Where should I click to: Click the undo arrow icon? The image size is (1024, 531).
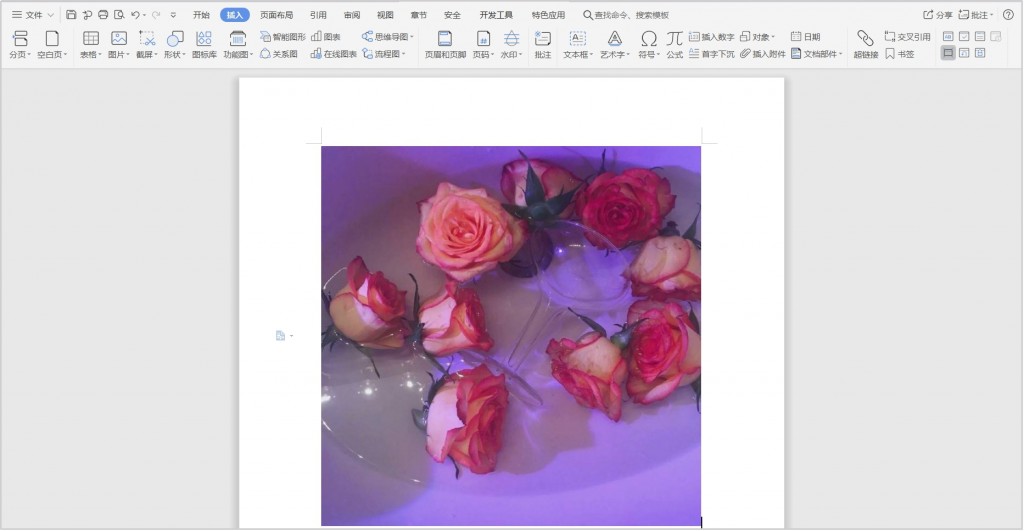coord(135,14)
